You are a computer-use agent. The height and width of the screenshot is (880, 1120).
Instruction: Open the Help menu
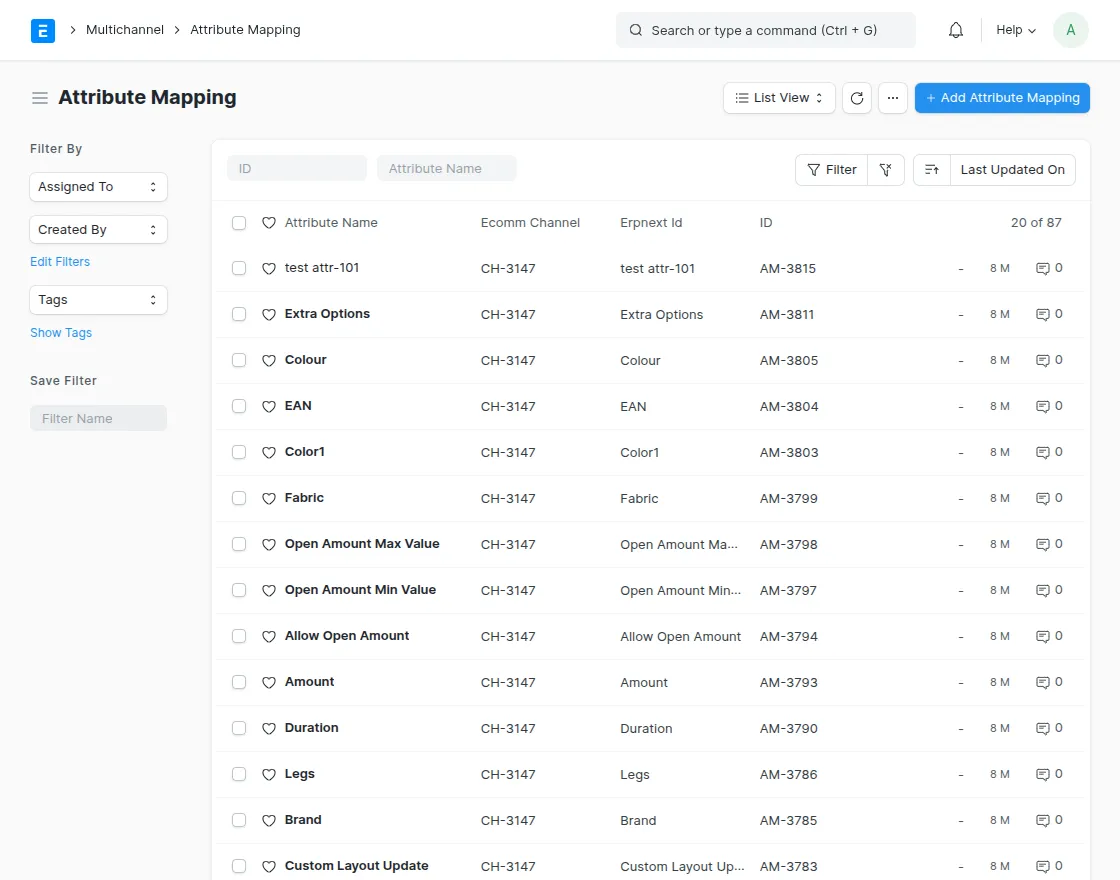[x=1014, y=30]
